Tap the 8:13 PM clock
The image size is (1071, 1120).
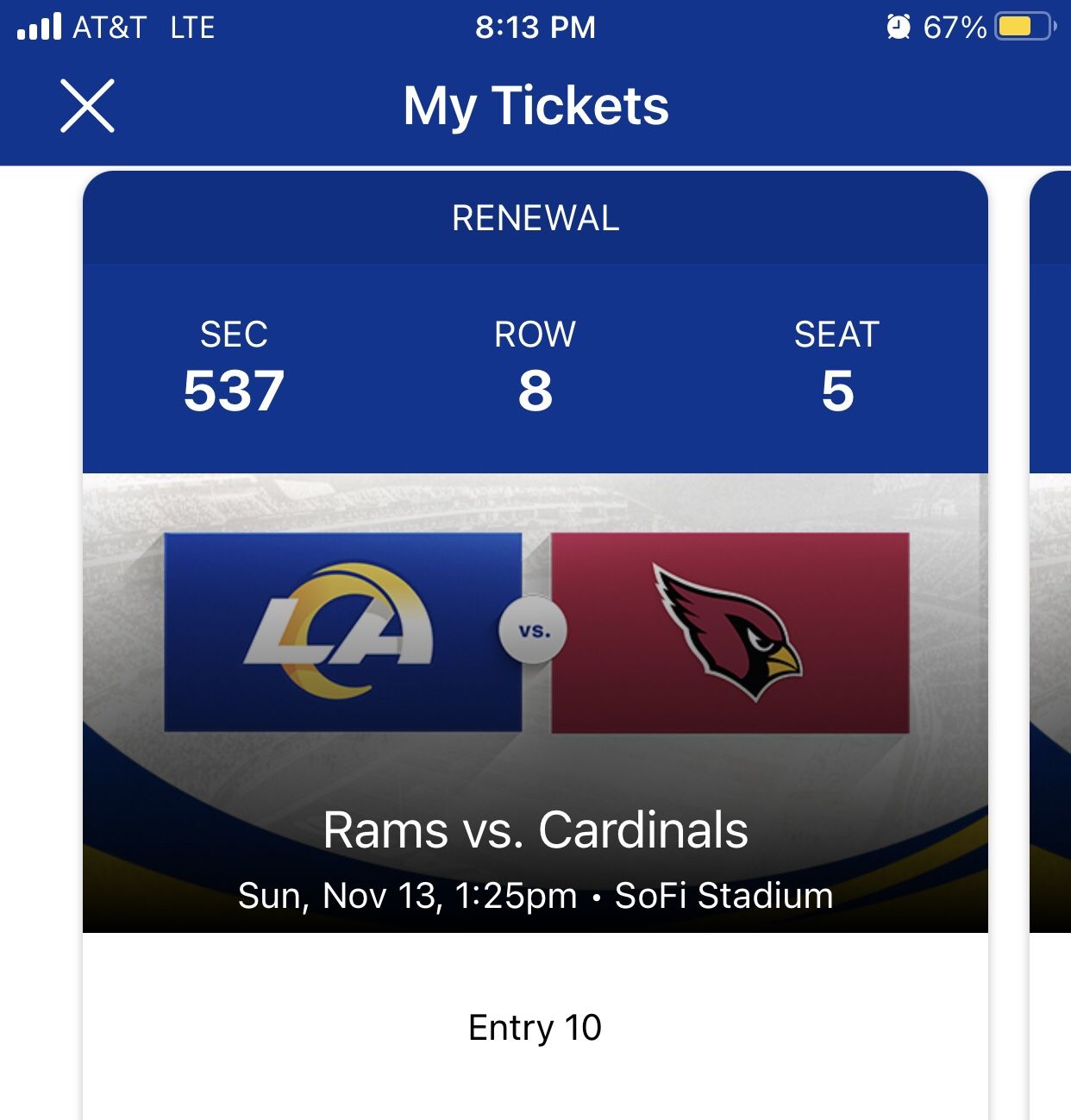pyautogui.click(x=535, y=27)
